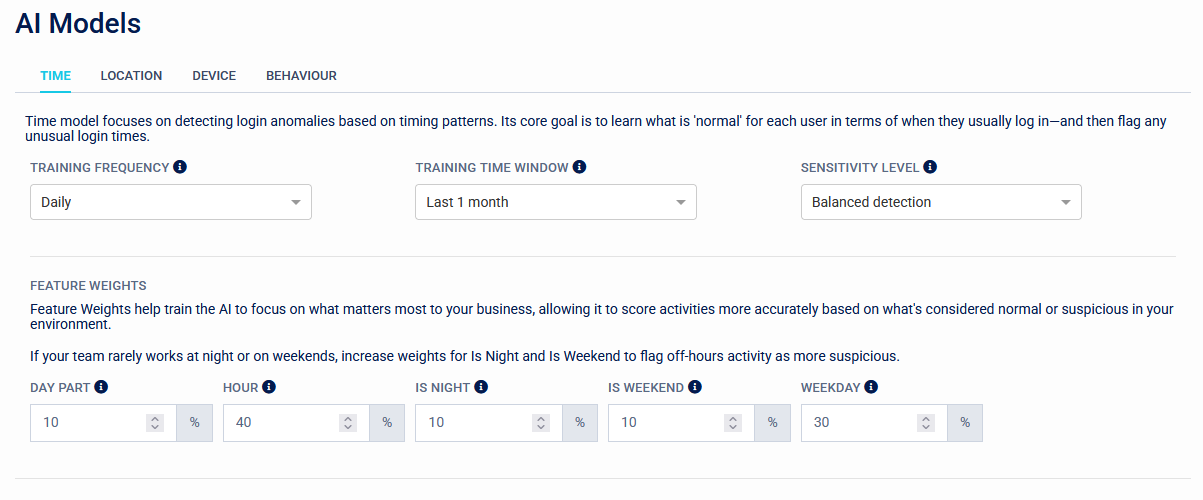1203x500 pixels.
Task: Open the Training Frequency Daily dropdown
Action: pyautogui.click(x=171, y=202)
